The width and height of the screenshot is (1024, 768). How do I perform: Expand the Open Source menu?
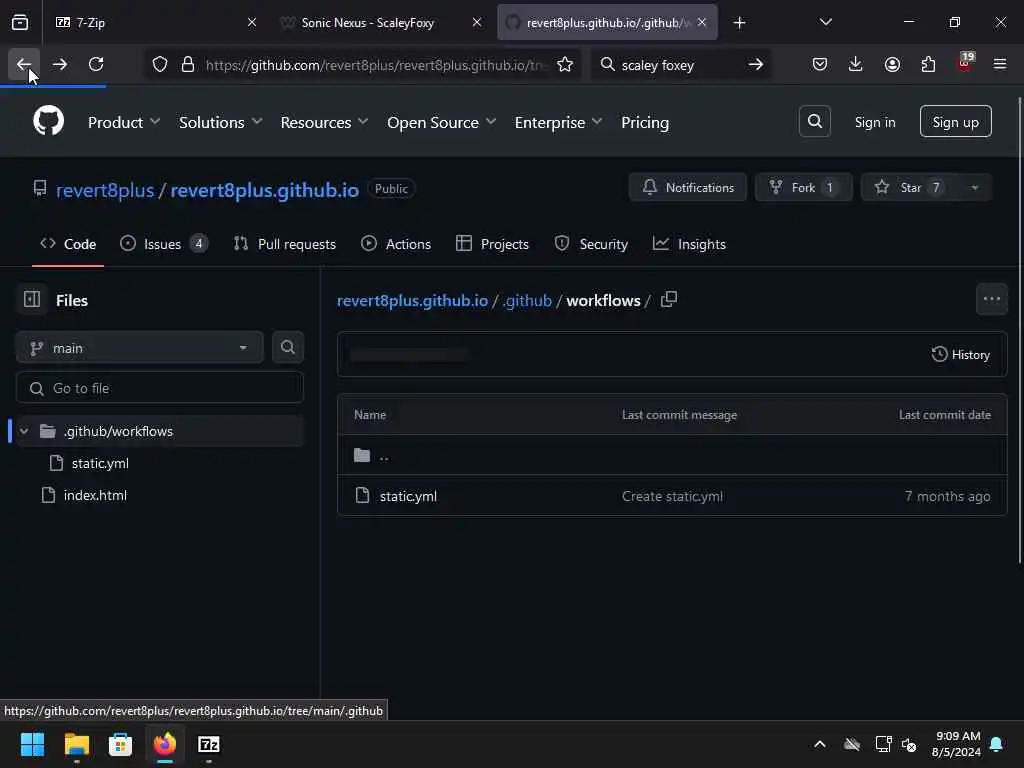(x=441, y=122)
